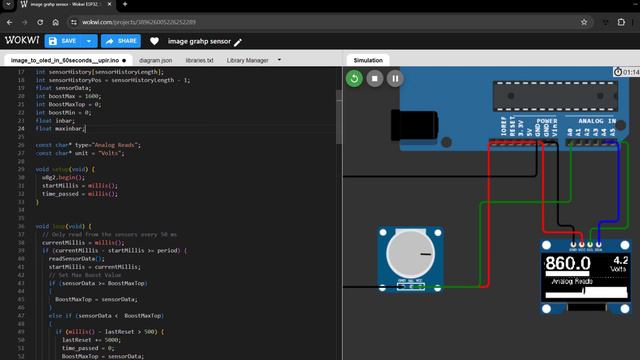Click the wokwi.com URL address bar
Screen dimensions: 640x360
(x=327, y=22)
